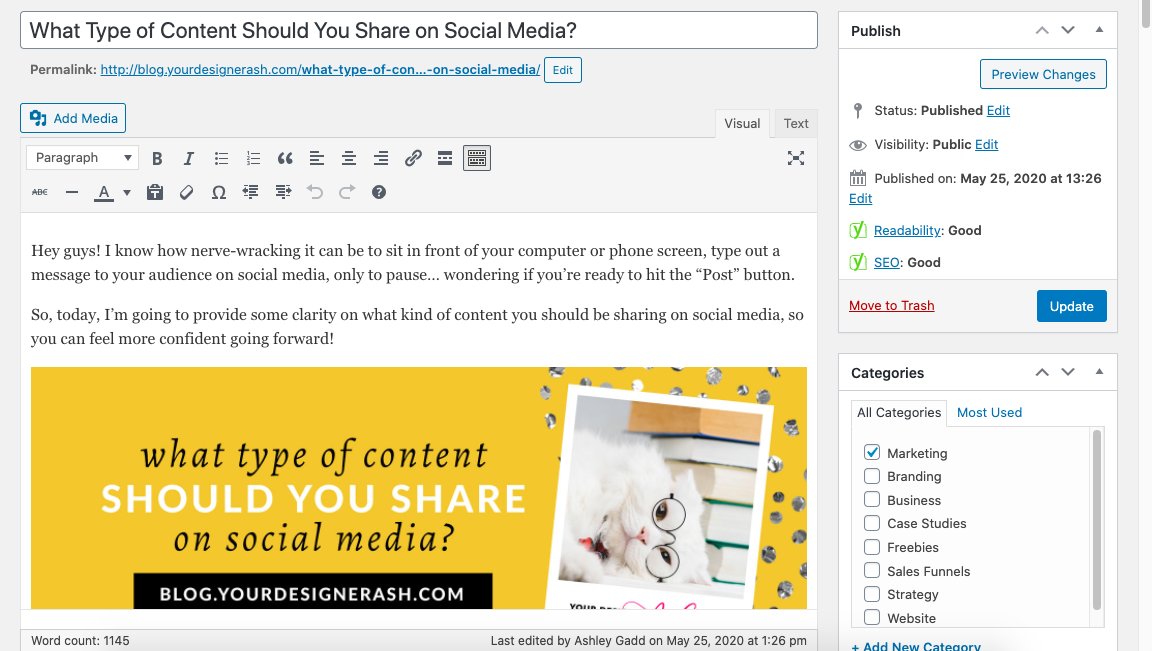Viewport: 1152px width, 651px height.
Task: Insert a numbered list
Action: pyautogui.click(x=253, y=158)
